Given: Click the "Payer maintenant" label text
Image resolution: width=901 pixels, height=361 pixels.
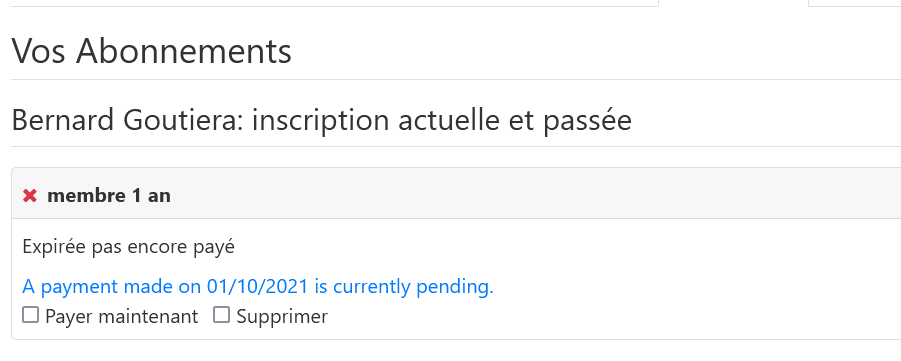Looking at the screenshot, I should pyautogui.click(x=121, y=316).
